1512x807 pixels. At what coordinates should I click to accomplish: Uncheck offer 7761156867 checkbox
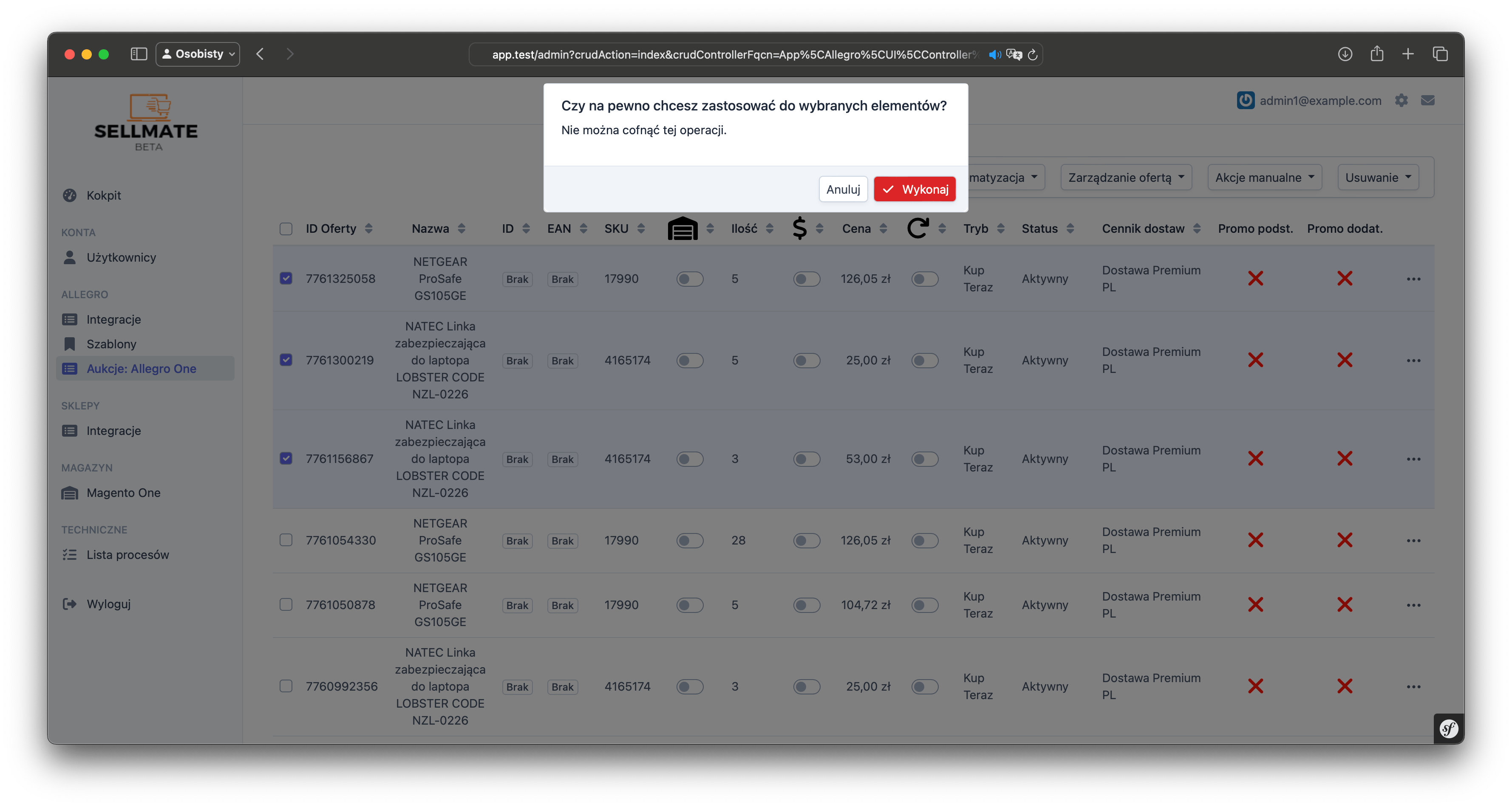click(x=286, y=458)
